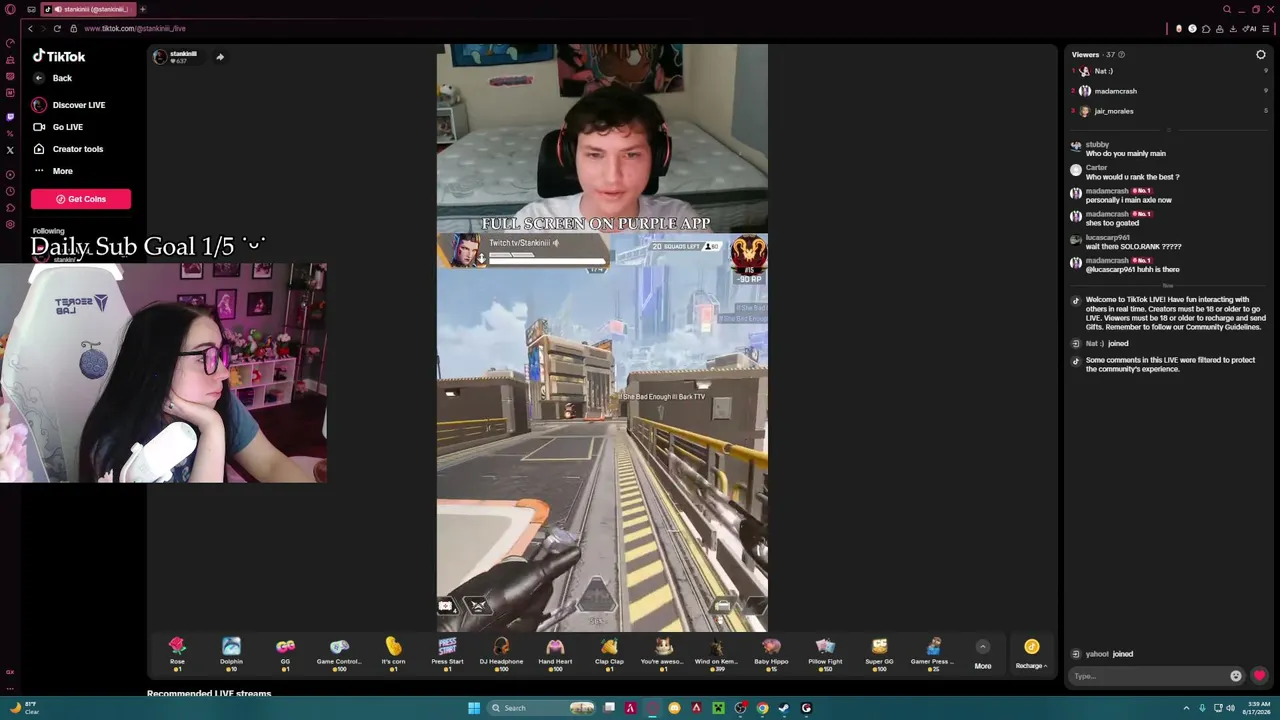
Task: Click the TikTok logo
Action: pos(59,56)
